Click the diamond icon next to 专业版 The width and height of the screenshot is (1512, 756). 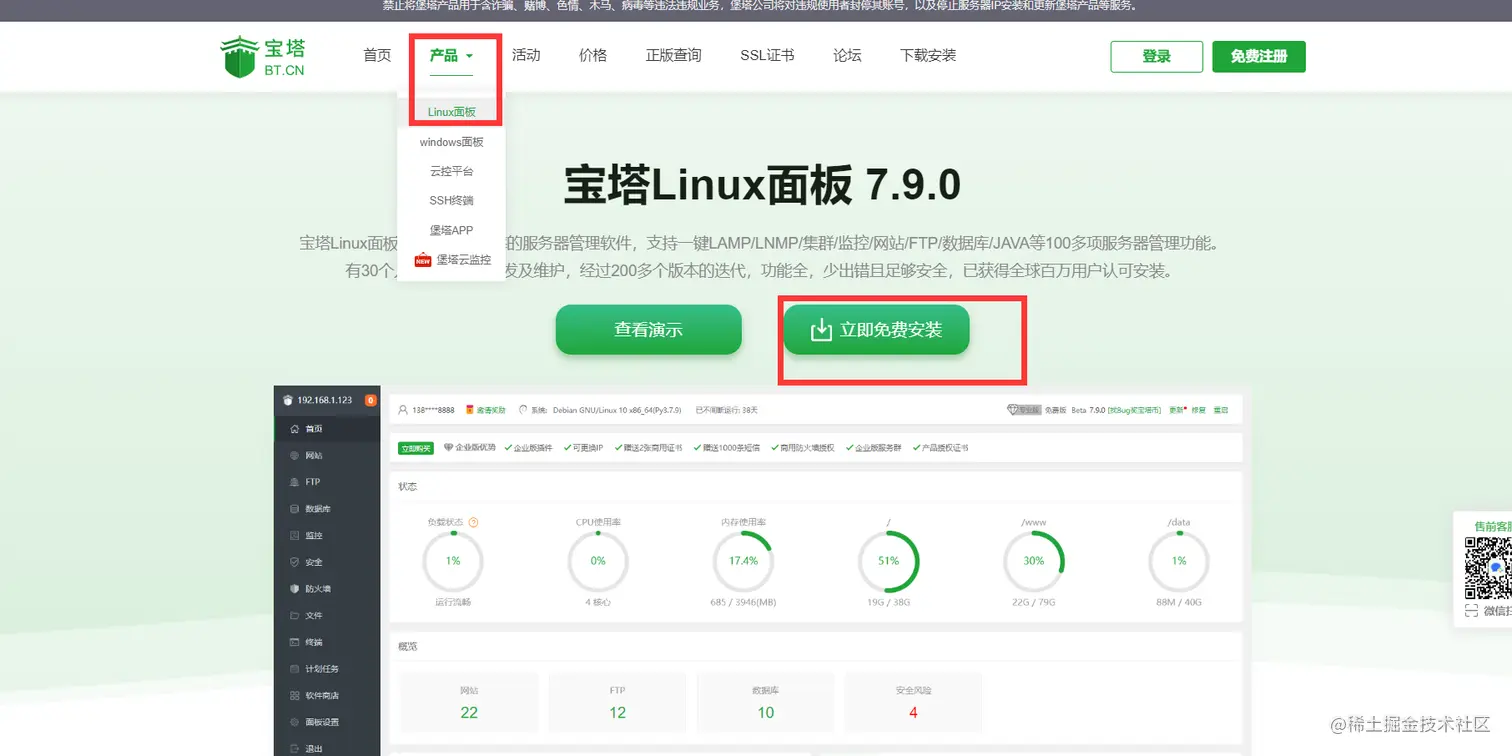tap(1012, 410)
